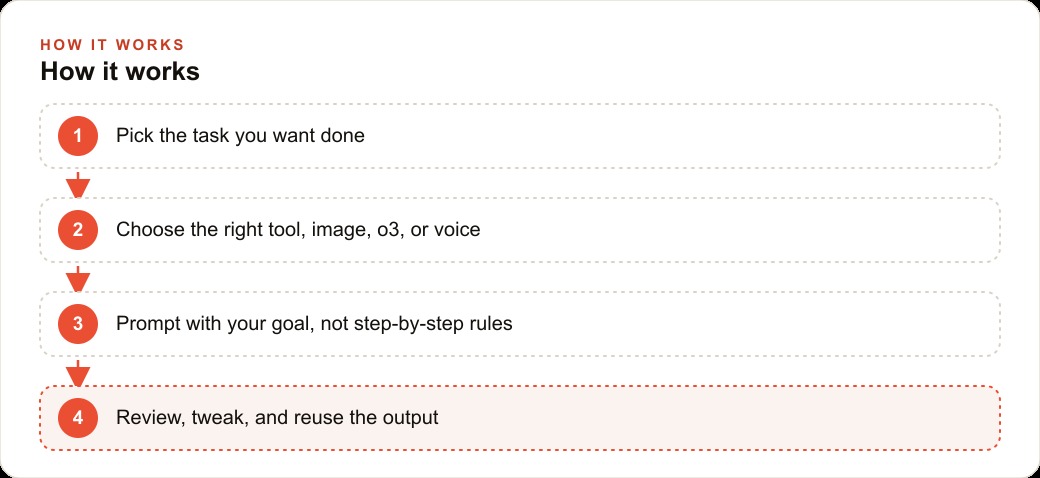Select the 'Prompt with your goal' step text
Image resolution: width=1040 pixels, height=478 pixels.
[x=314, y=324]
